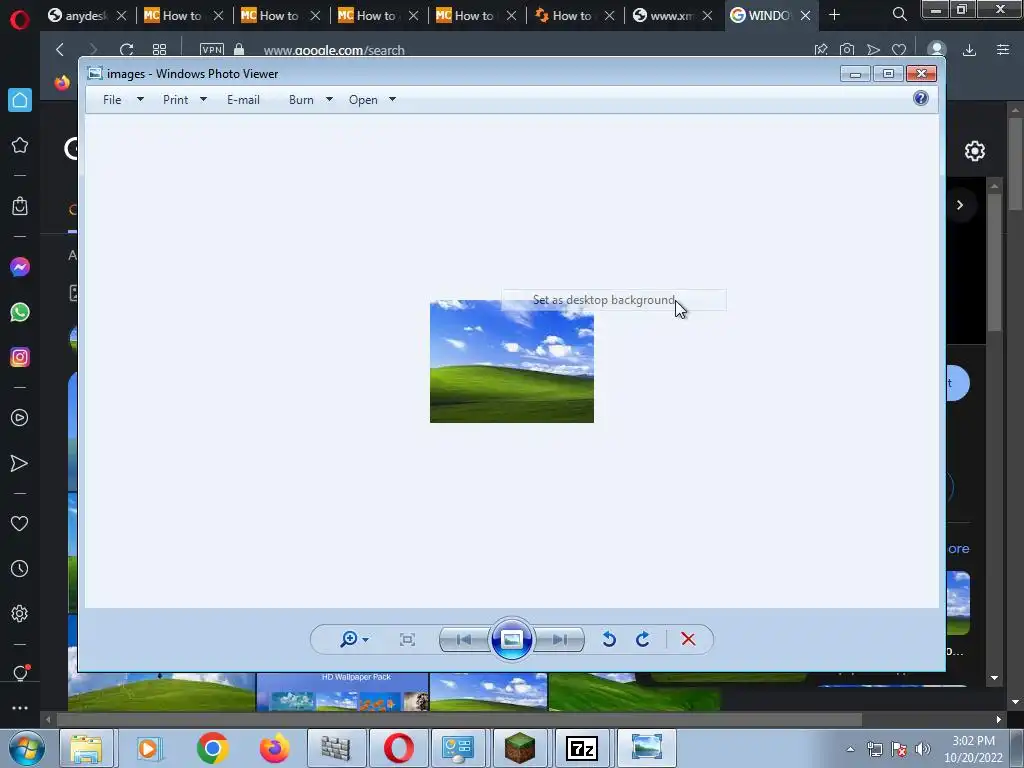Delete the photo with red X
The height and width of the screenshot is (768, 1024).
(688, 639)
